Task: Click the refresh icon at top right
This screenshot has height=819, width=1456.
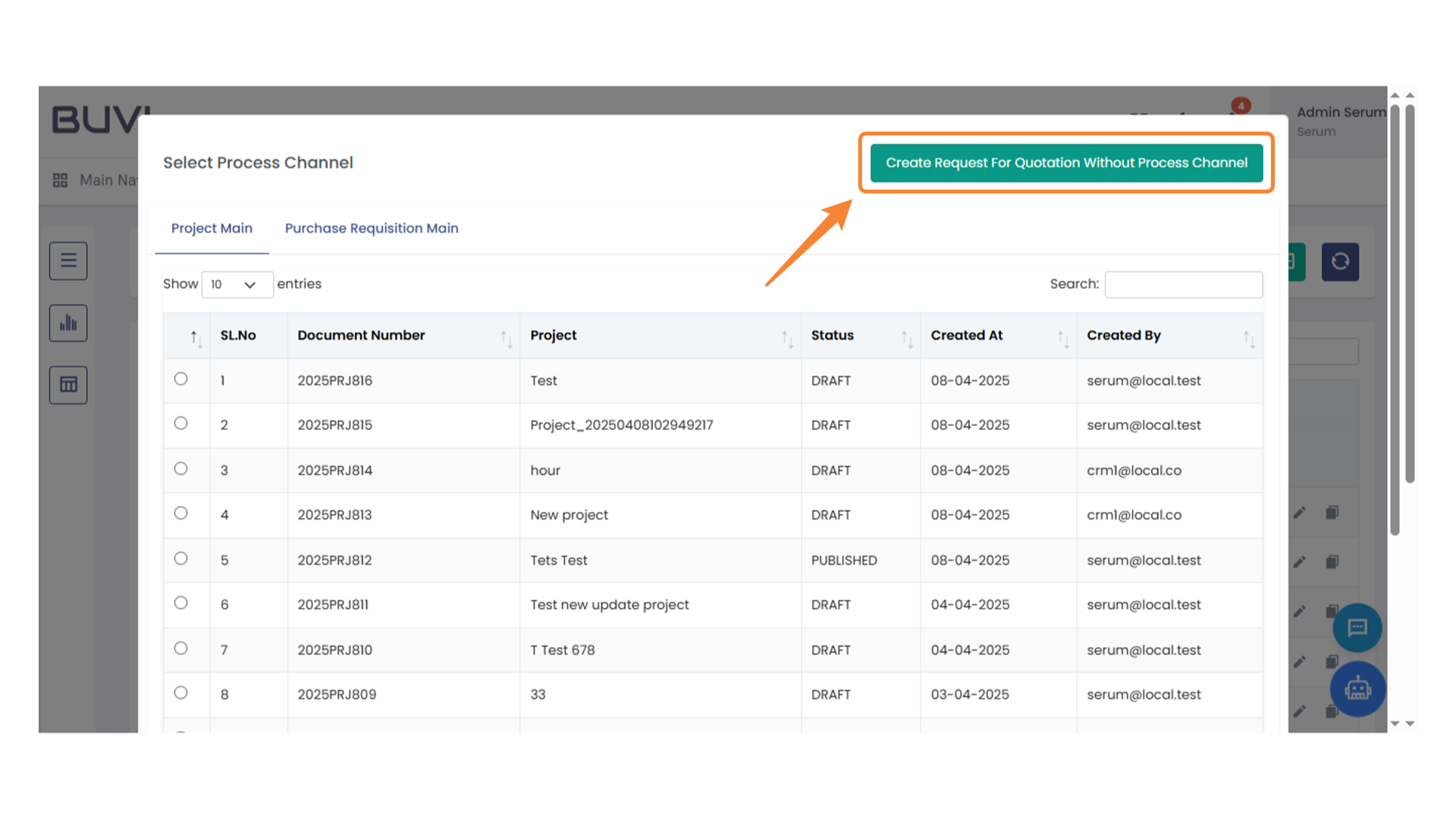Action: point(1340,262)
